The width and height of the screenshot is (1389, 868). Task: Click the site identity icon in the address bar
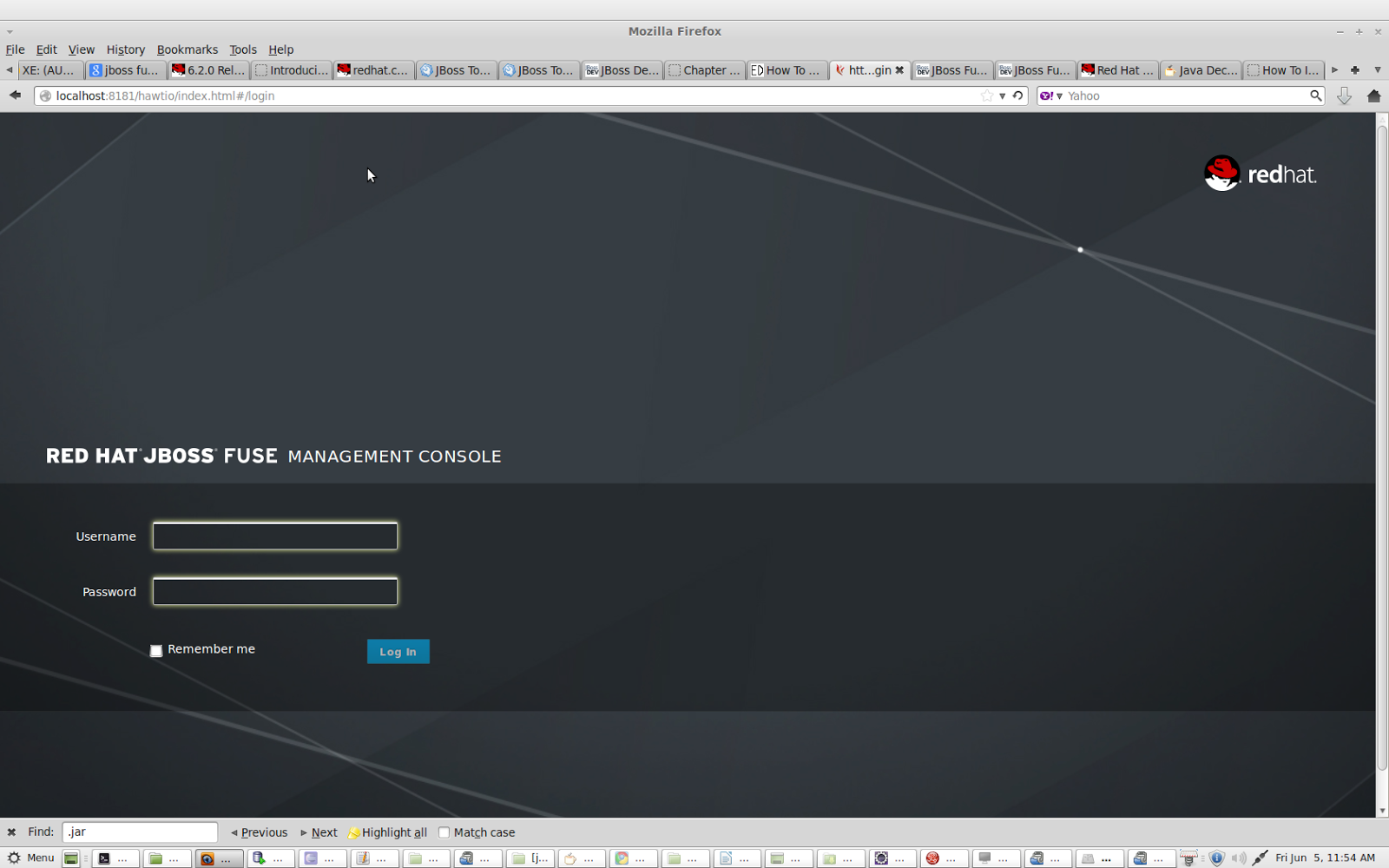(x=45, y=95)
